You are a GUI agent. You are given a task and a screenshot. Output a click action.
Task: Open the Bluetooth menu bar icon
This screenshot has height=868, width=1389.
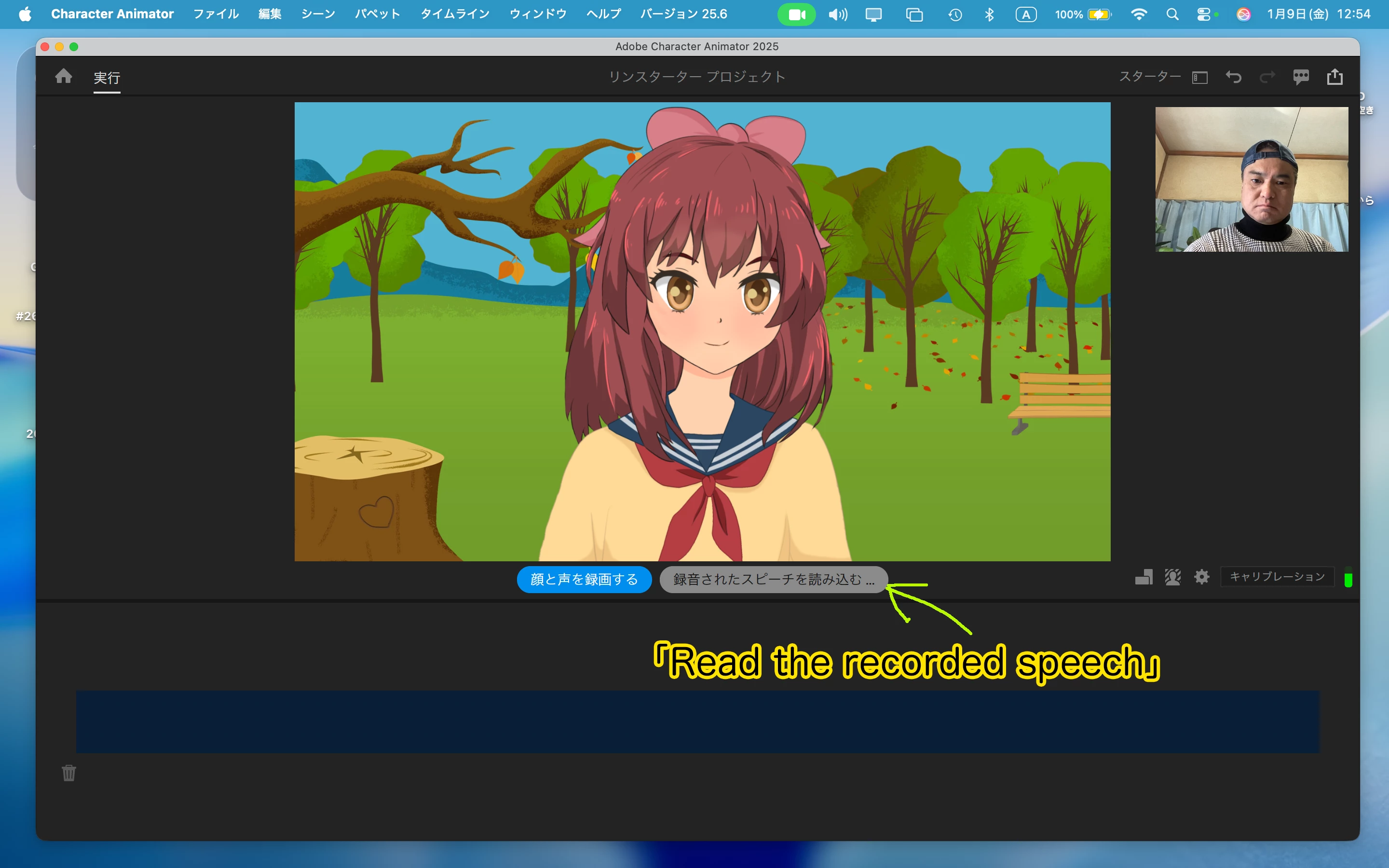(x=990, y=14)
